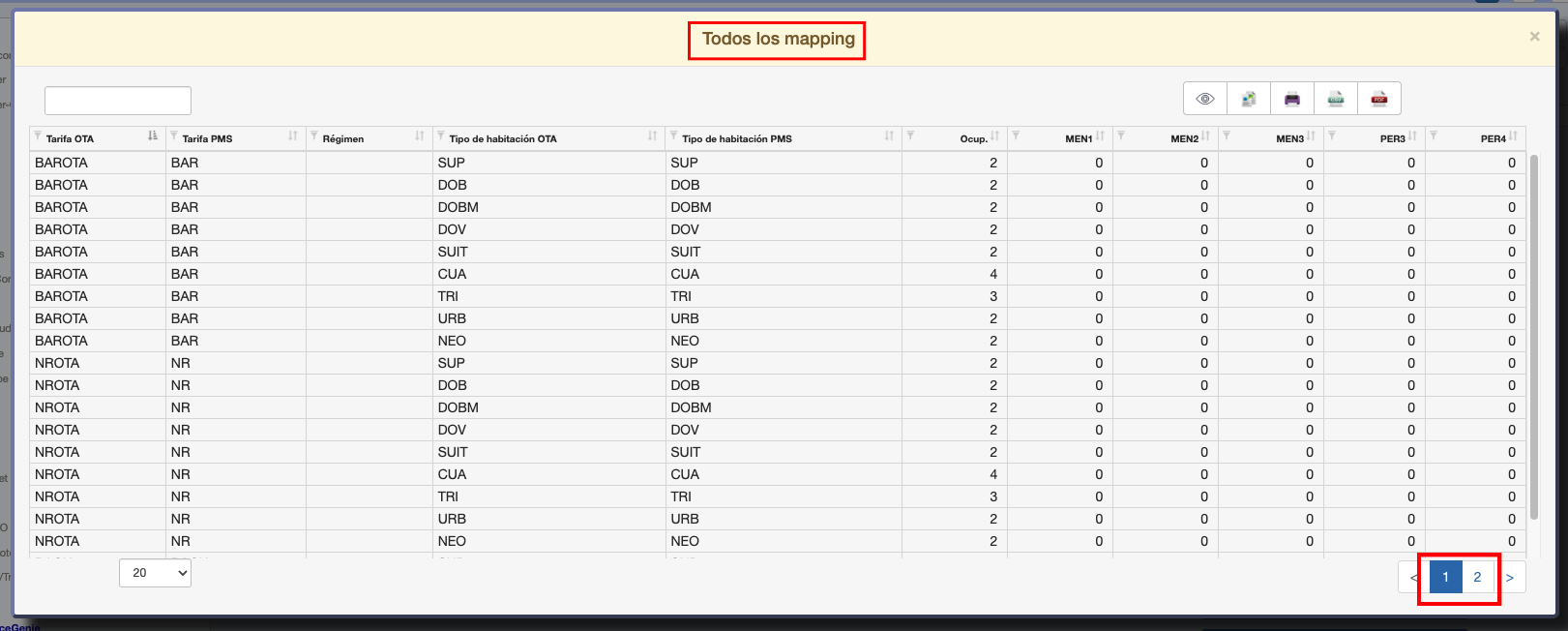The width and height of the screenshot is (1568, 631).
Task: Toggle sort order on Tarifa OTA column
Action: pos(153,136)
